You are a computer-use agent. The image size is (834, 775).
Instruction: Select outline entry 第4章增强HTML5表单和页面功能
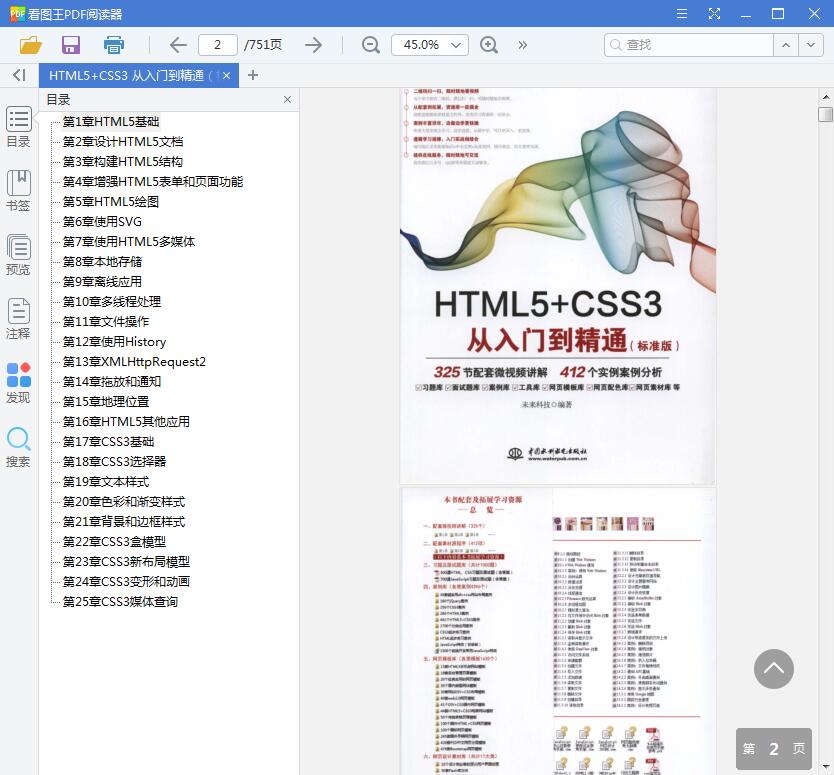coord(153,182)
